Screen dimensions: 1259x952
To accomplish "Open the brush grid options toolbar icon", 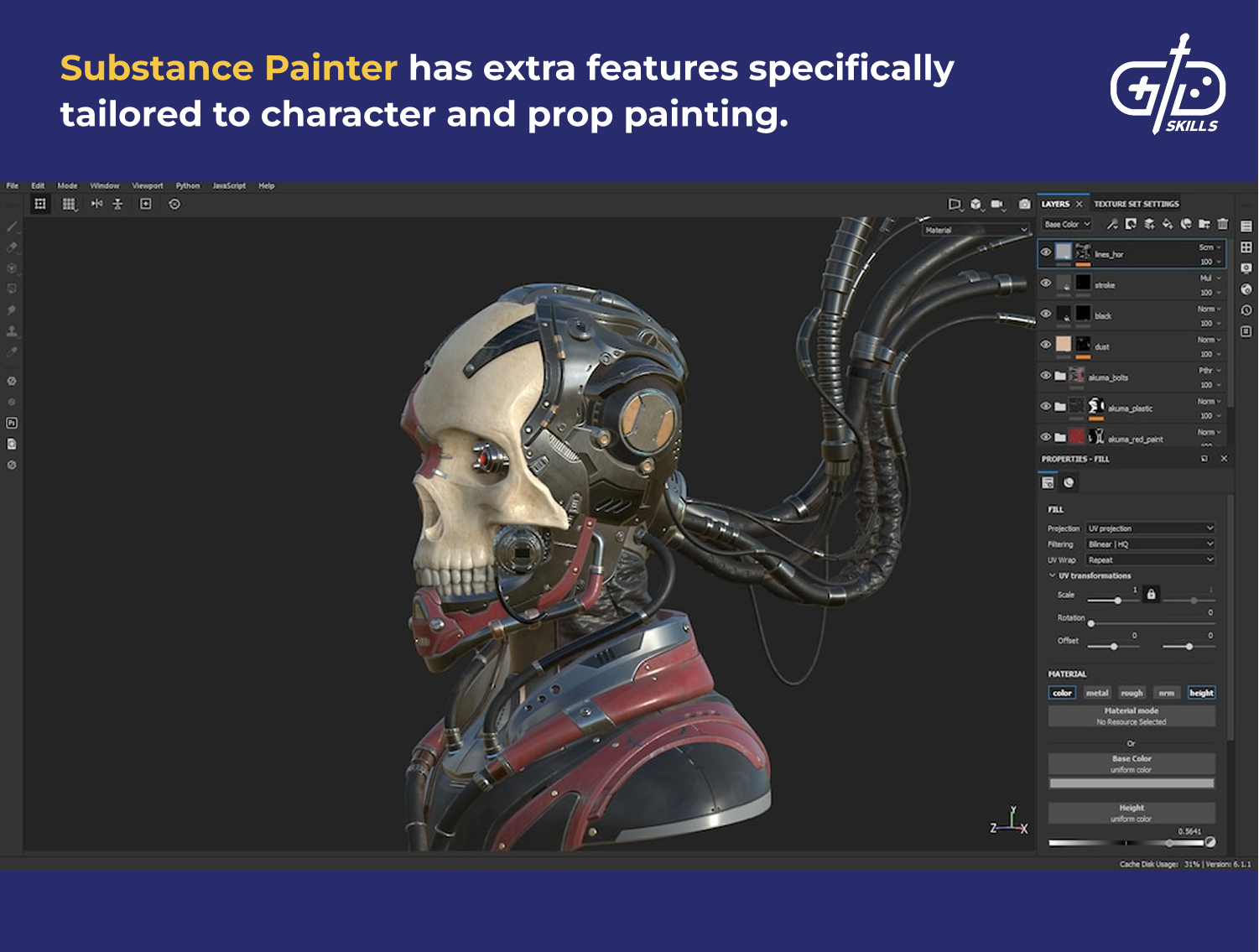I will click(70, 204).
